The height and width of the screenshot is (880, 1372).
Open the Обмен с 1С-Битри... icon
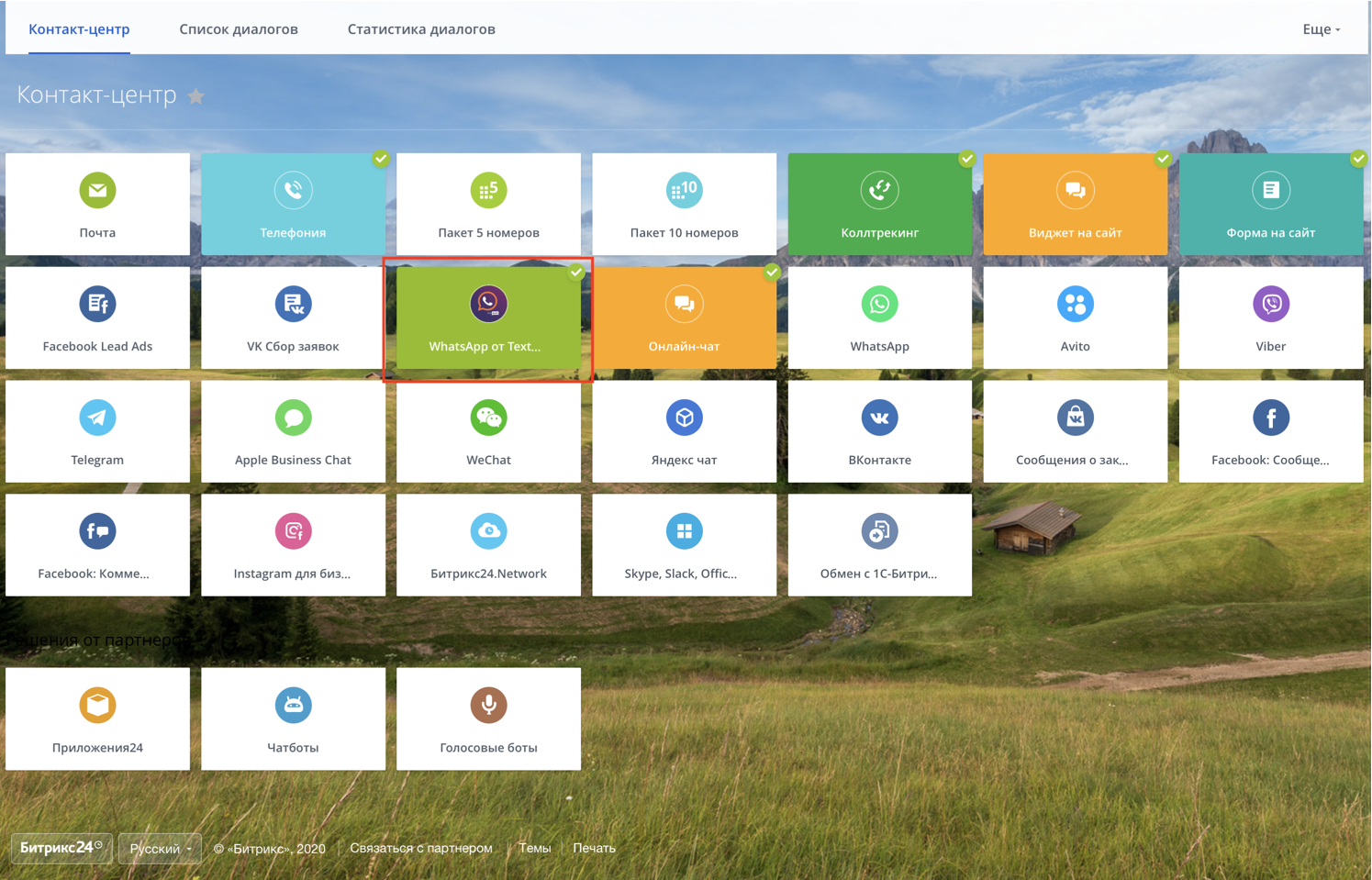tap(879, 531)
